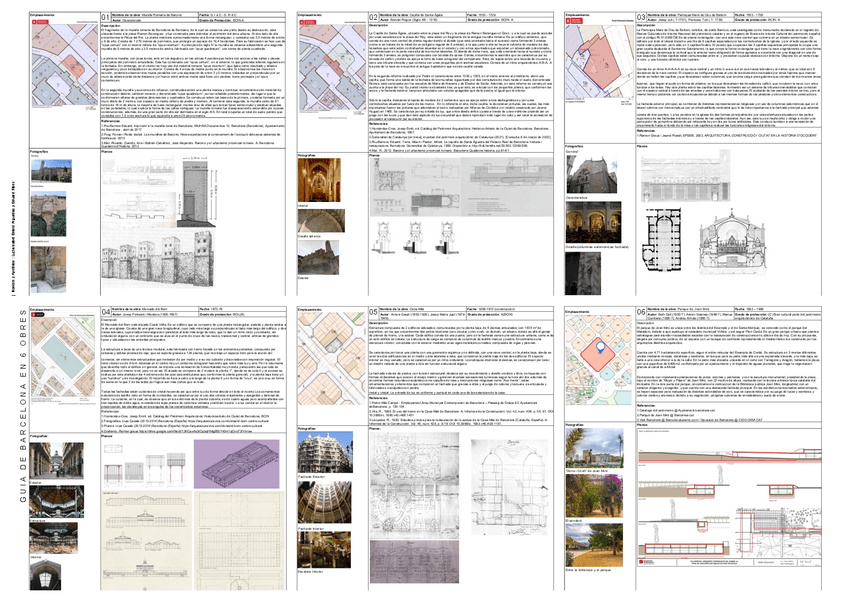
Task: Open the Casa Milà 'Fachada Interior' photo
Action: [x=324, y=503]
